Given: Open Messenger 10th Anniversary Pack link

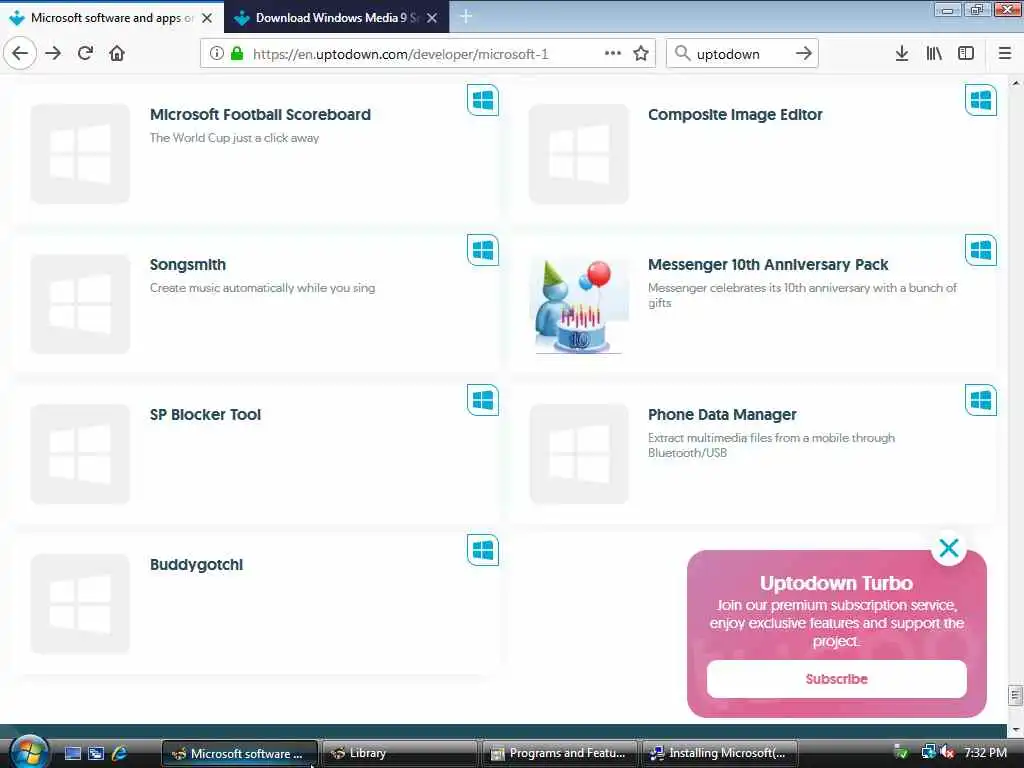Looking at the screenshot, I should tap(767, 264).
